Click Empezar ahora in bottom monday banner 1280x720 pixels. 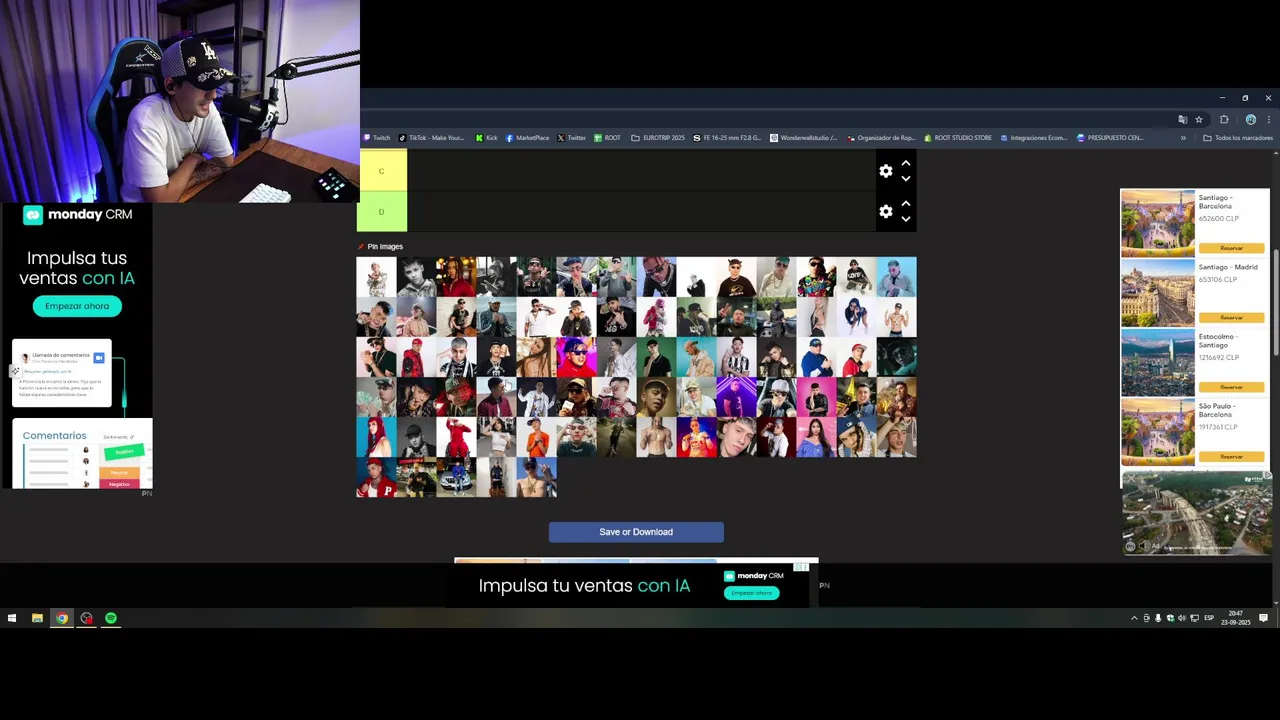coord(751,593)
